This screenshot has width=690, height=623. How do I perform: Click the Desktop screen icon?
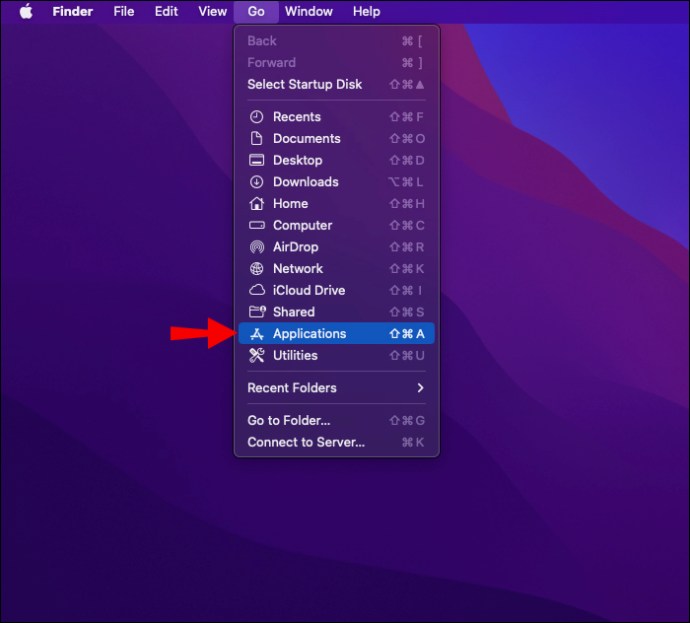click(257, 160)
